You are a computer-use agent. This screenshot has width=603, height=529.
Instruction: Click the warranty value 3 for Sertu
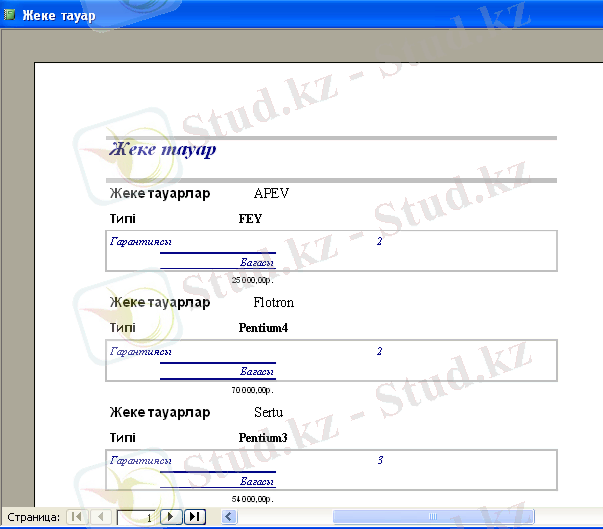[380, 460]
